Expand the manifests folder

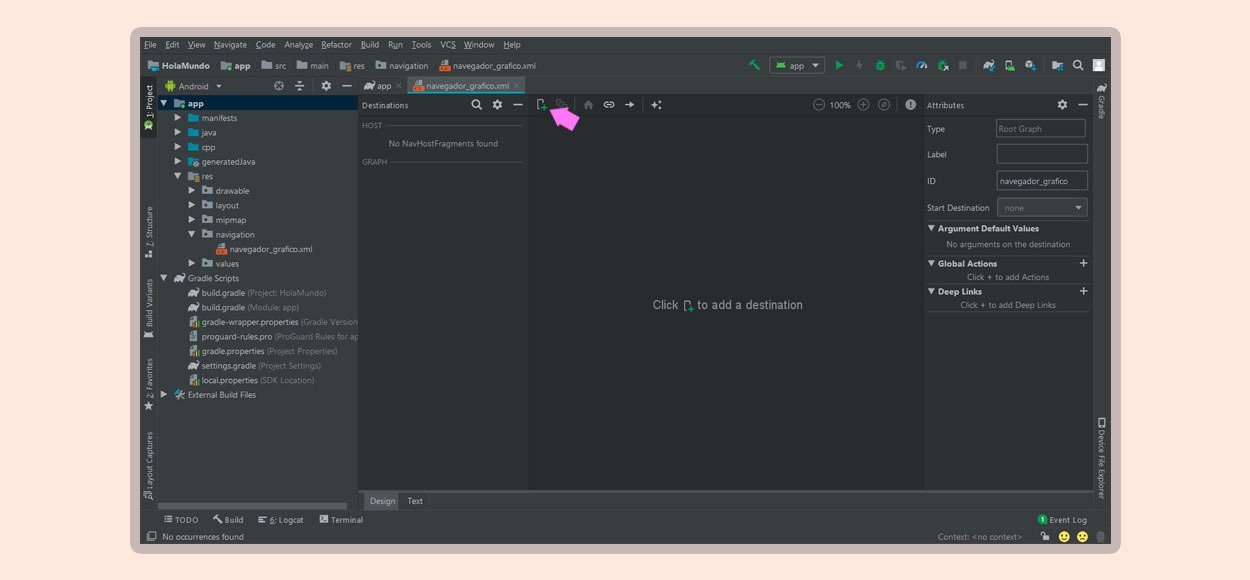(178, 118)
